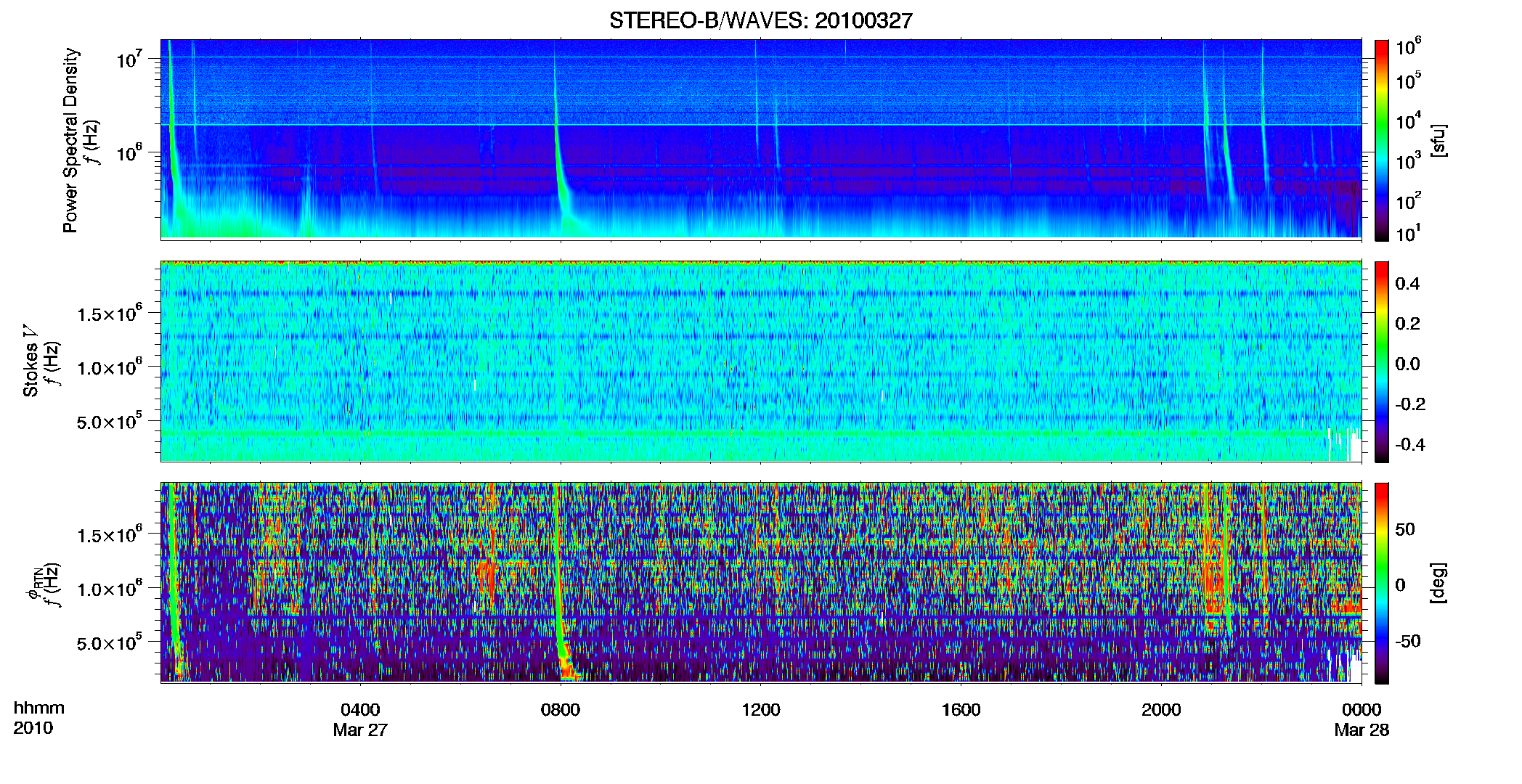Click the 0000 Mar 28 axis label
Viewport: 1522px width, 784px height.
click(1362, 719)
